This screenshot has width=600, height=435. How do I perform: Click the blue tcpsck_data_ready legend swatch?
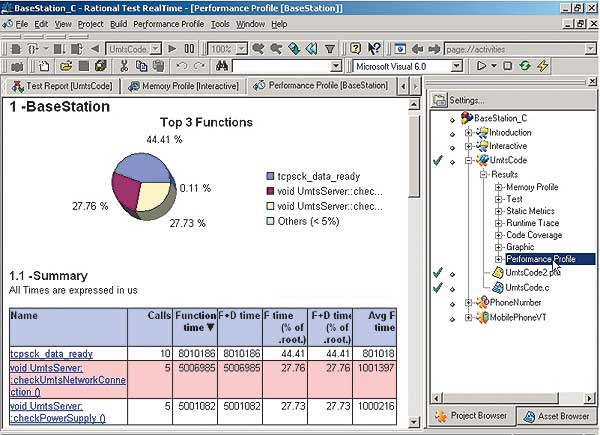(270, 176)
